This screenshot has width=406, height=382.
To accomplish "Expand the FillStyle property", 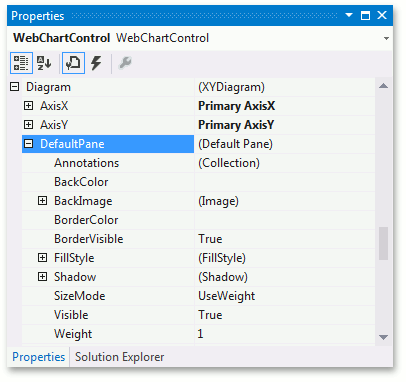I will coord(42,258).
